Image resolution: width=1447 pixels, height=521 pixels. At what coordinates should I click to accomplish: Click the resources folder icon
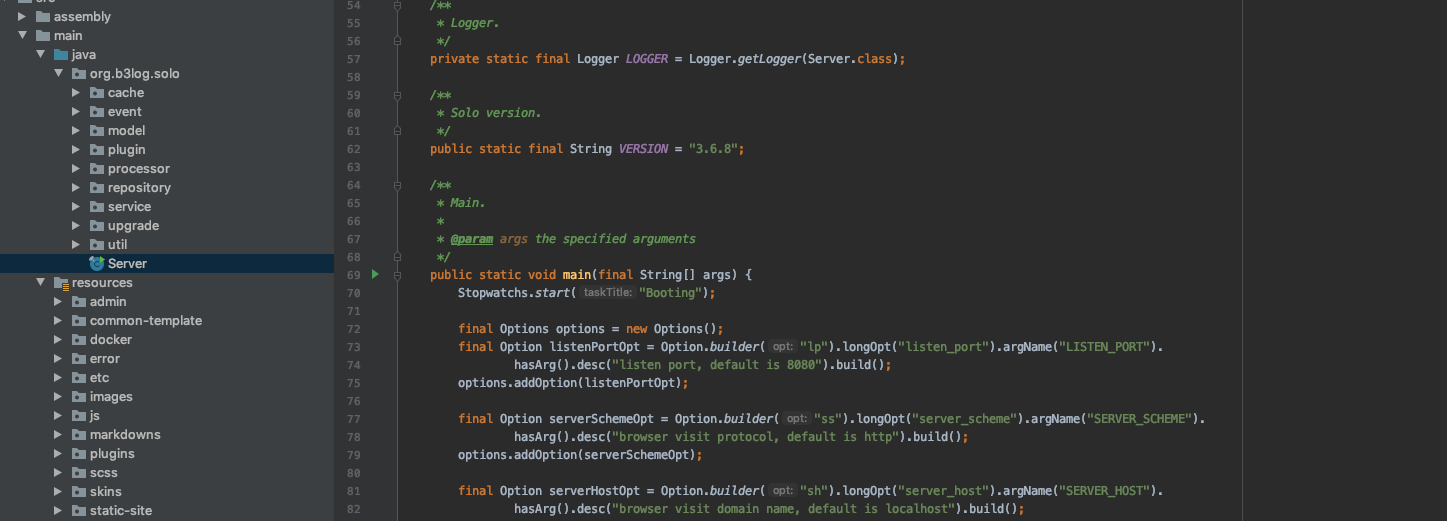tap(61, 283)
